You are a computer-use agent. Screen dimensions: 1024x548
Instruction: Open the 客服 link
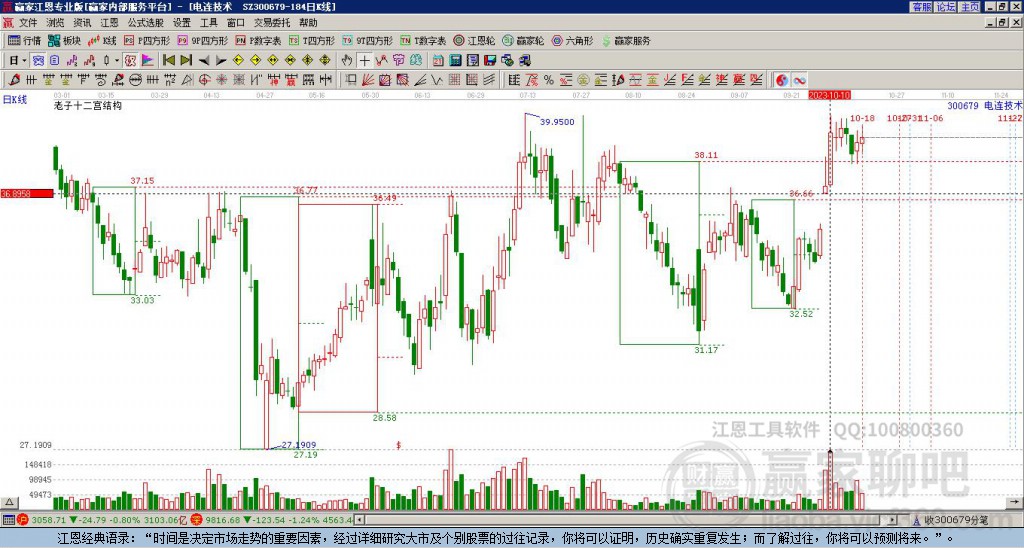coord(921,7)
